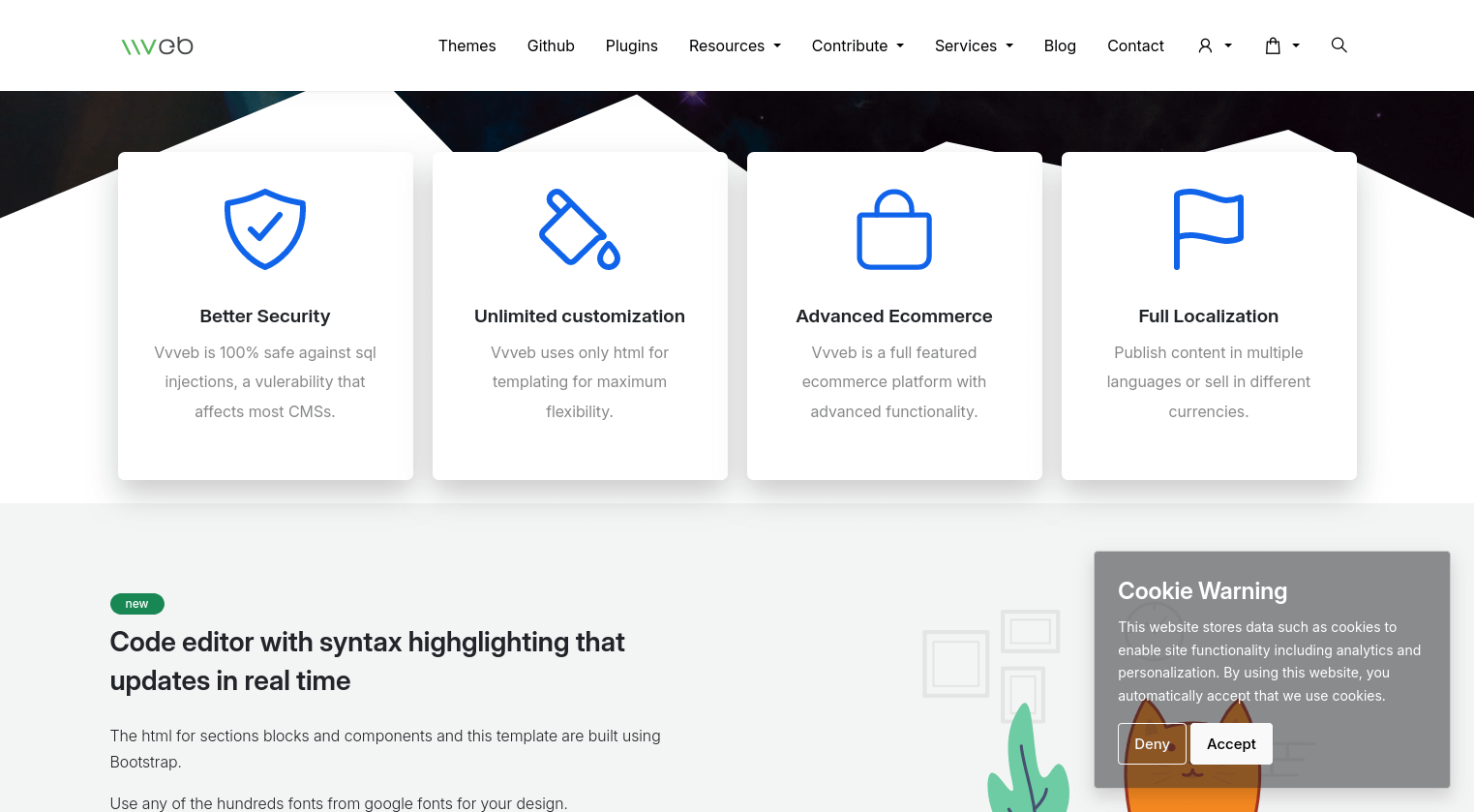Open the Contact page
Screen dimensions: 1474x812
coord(1135,45)
